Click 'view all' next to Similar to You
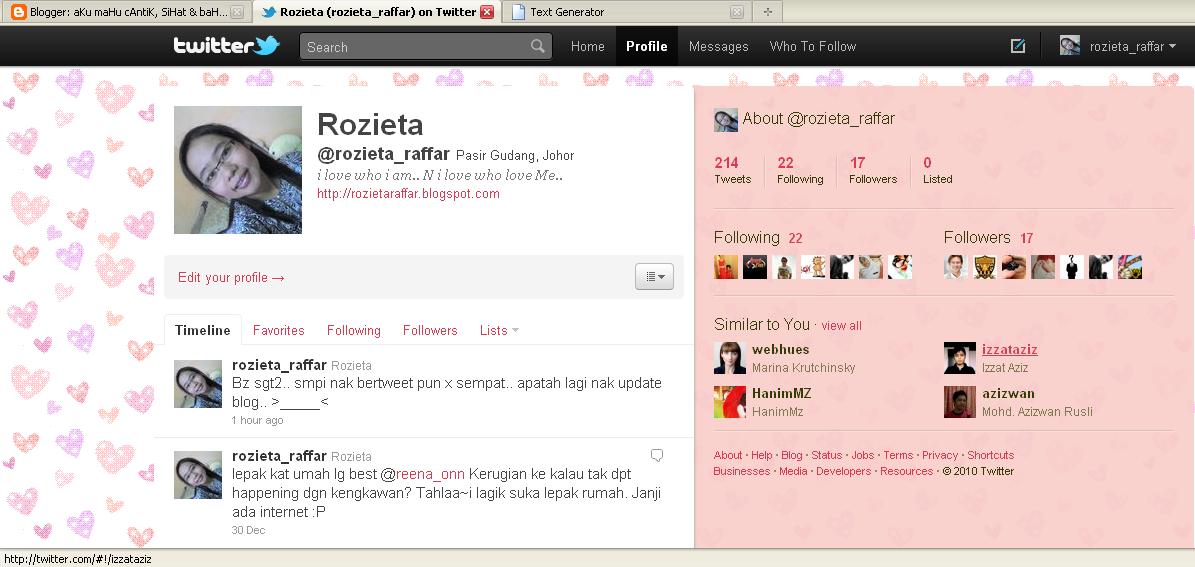Screen dimensions: 1195x567 click(x=841, y=325)
